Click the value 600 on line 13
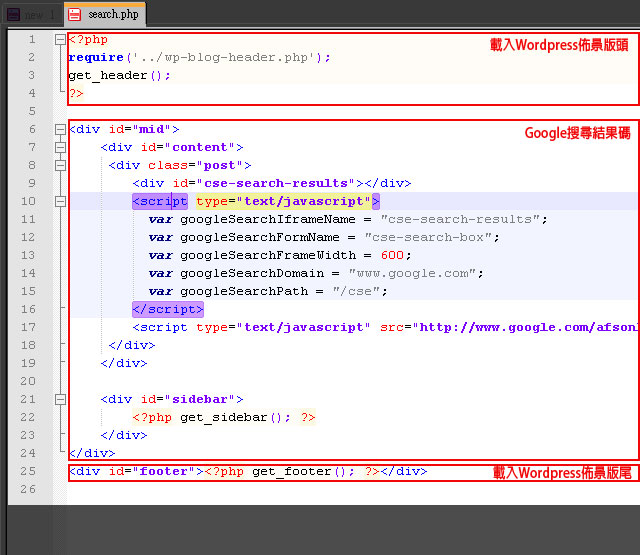Screen dimensions: 640x555 point(392,255)
